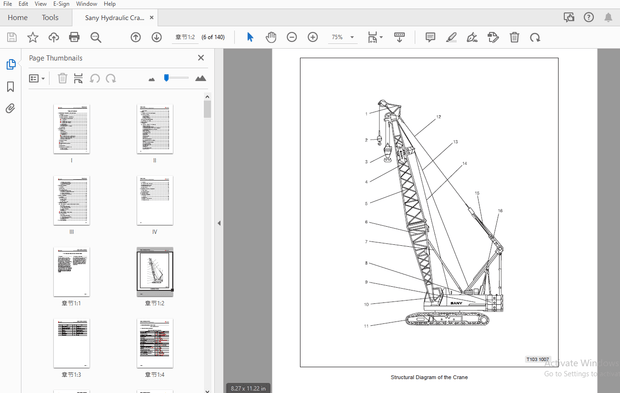Go to next page arrow
620x393 pixels.
[x=157, y=37]
